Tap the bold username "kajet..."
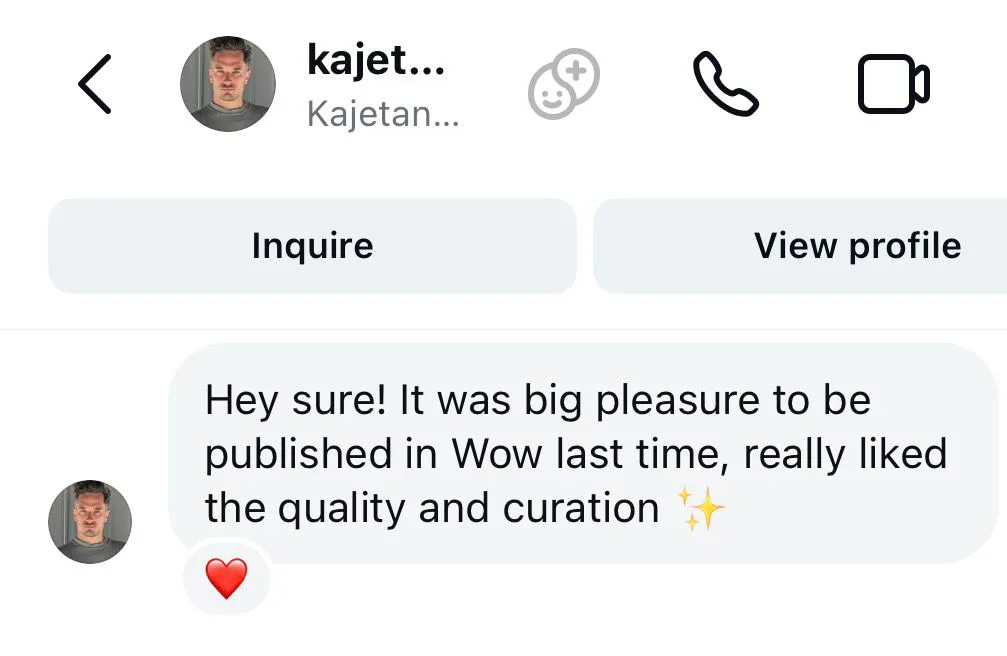The width and height of the screenshot is (1007, 656). click(x=376, y=62)
